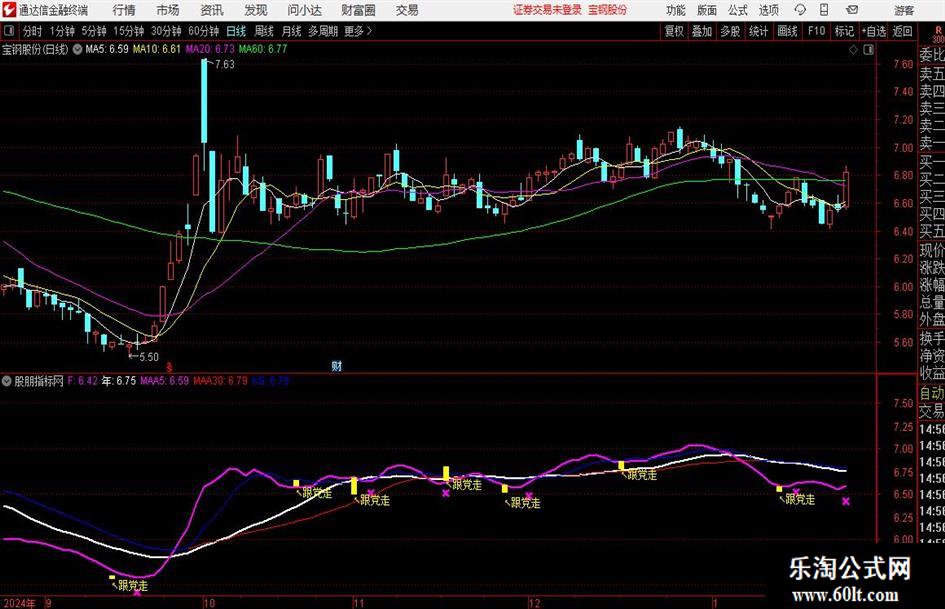945x609 pixels.
Task: Click the 画线 drawing button
Action: pyautogui.click(x=788, y=31)
